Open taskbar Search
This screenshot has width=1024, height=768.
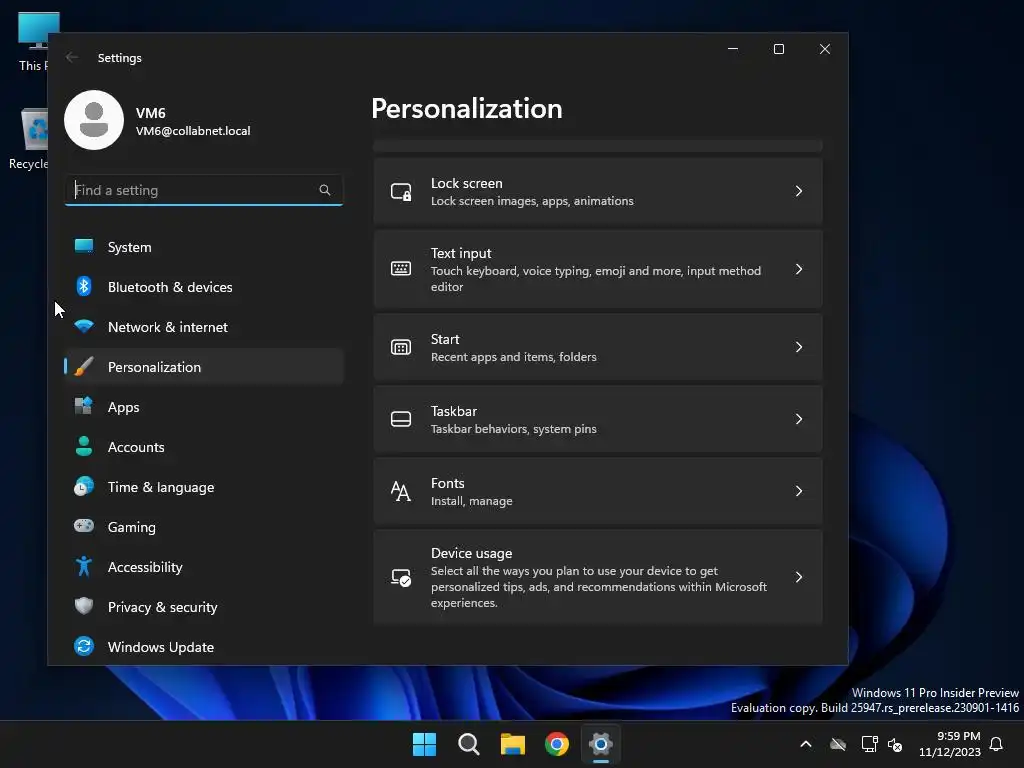coord(468,744)
